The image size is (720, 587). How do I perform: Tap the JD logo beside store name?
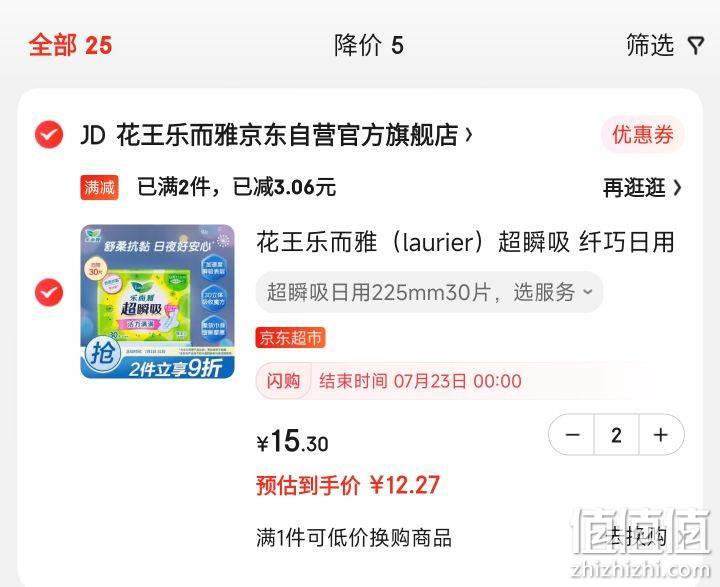tap(93, 135)
